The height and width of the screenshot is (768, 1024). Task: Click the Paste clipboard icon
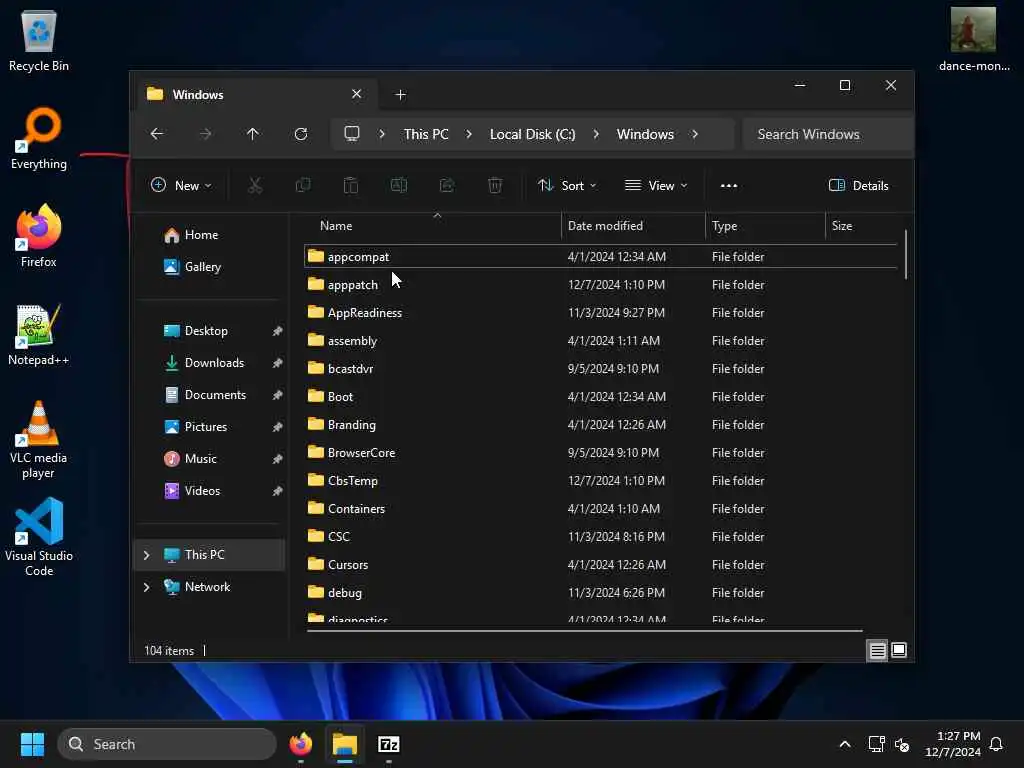[351, 185]
